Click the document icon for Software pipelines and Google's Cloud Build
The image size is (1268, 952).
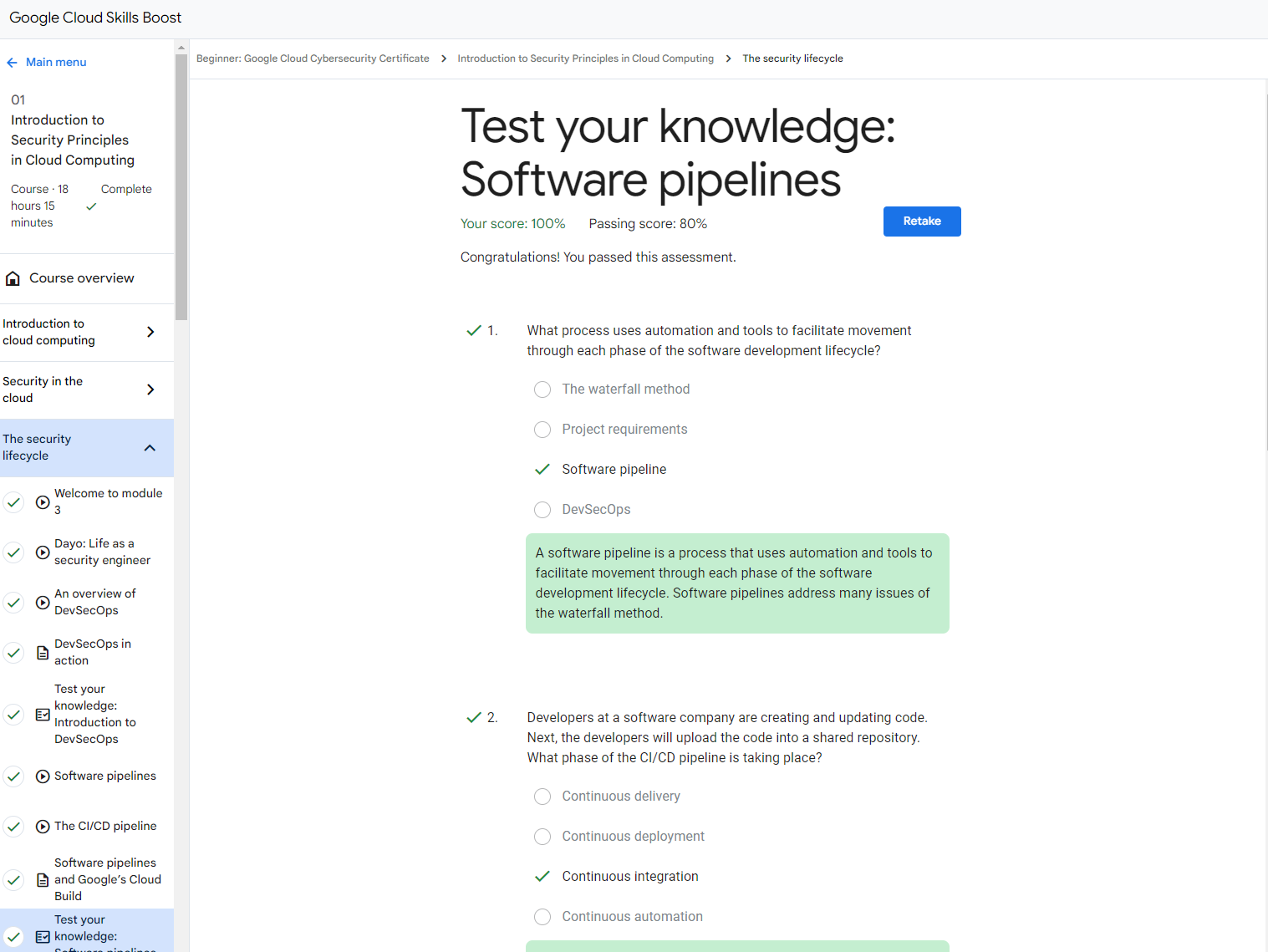click(43, 880)
